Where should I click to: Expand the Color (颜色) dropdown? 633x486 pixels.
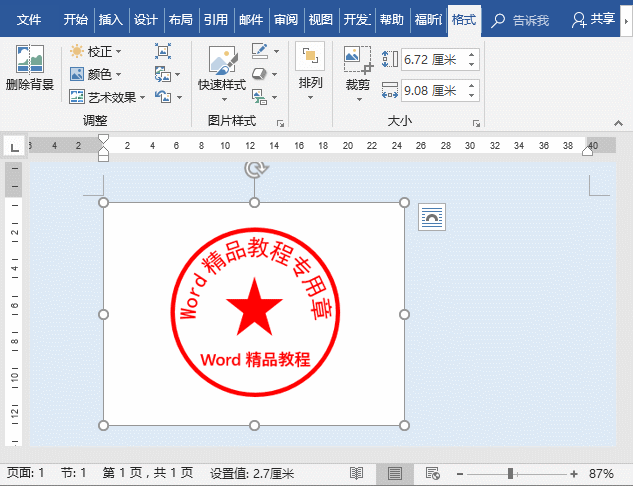coord(98,74)
